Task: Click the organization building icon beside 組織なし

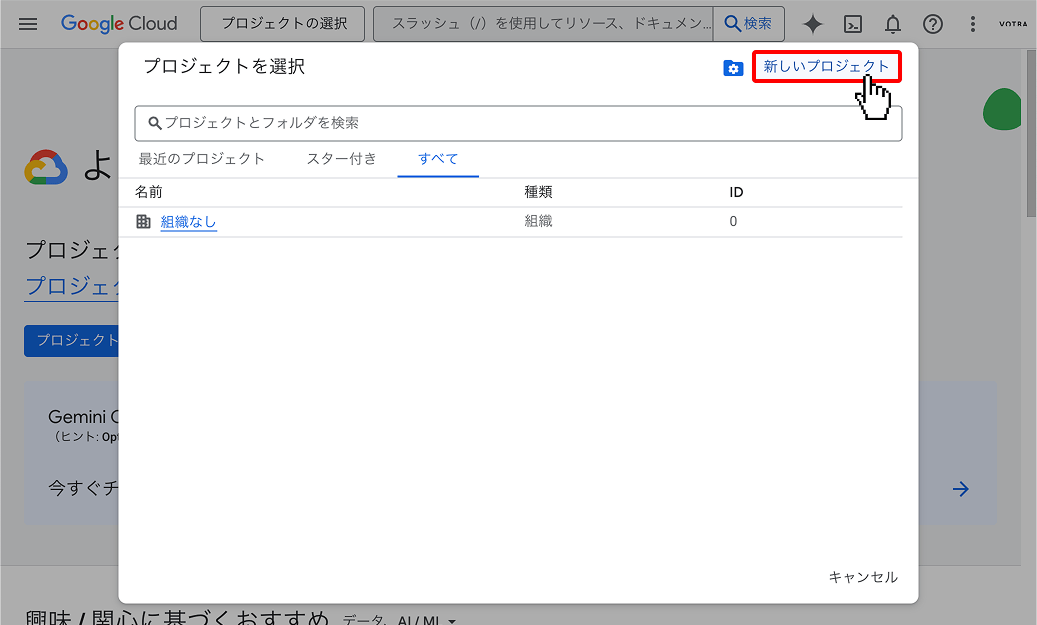Action: [x=144, y=222]
